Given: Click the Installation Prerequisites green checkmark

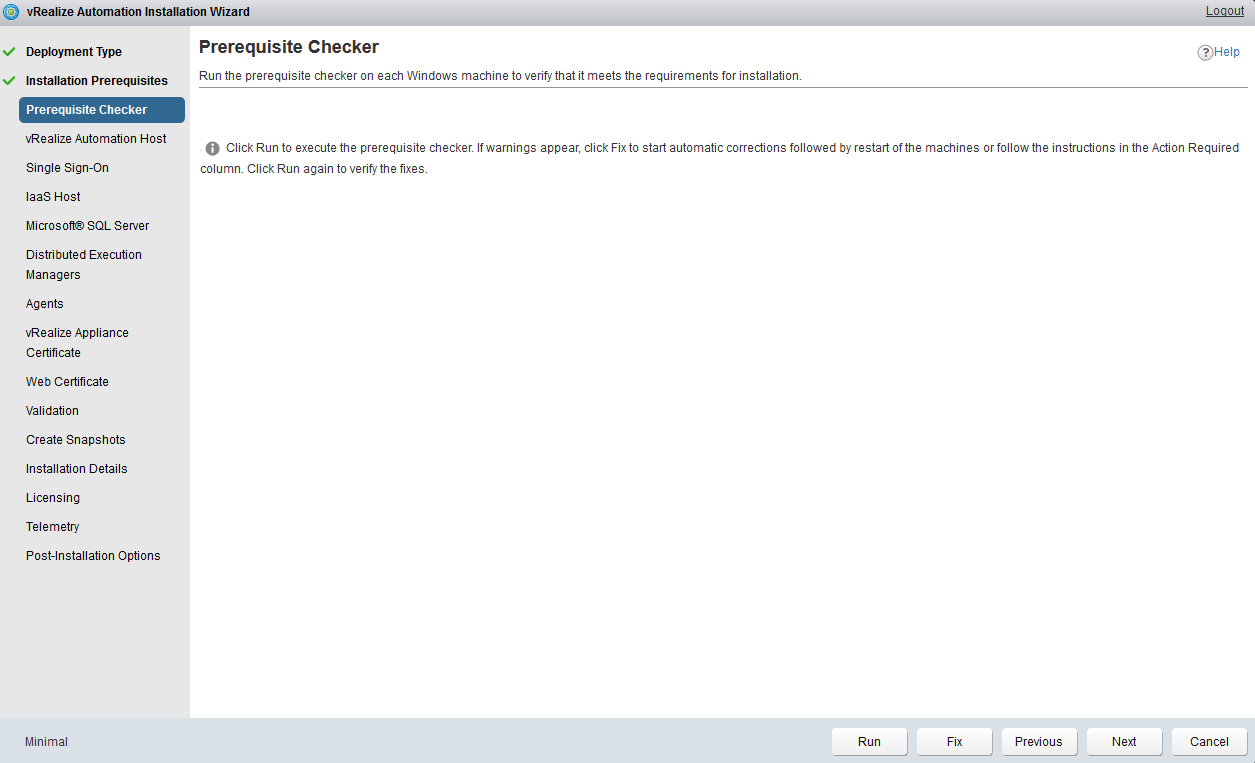Looking at the screenshot, I should (10, 81).
